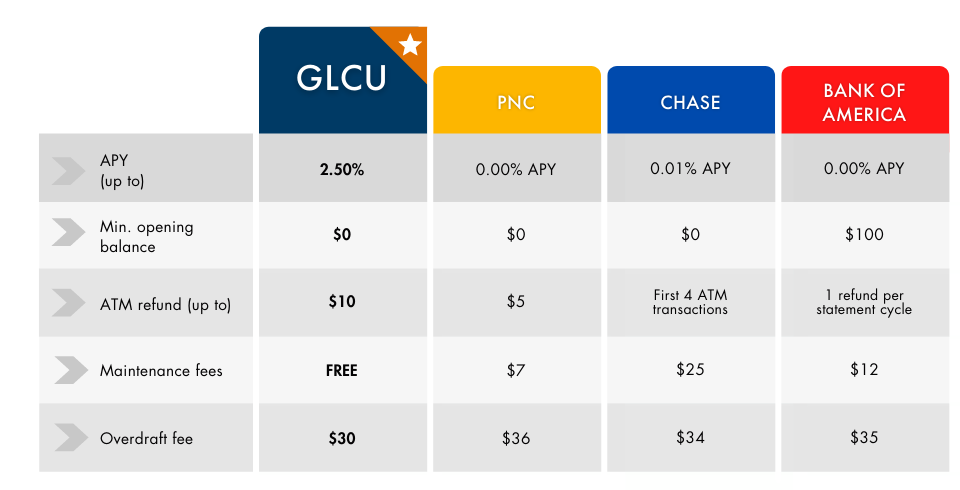
Task: Select the GLCU column header
Action: 343,80
